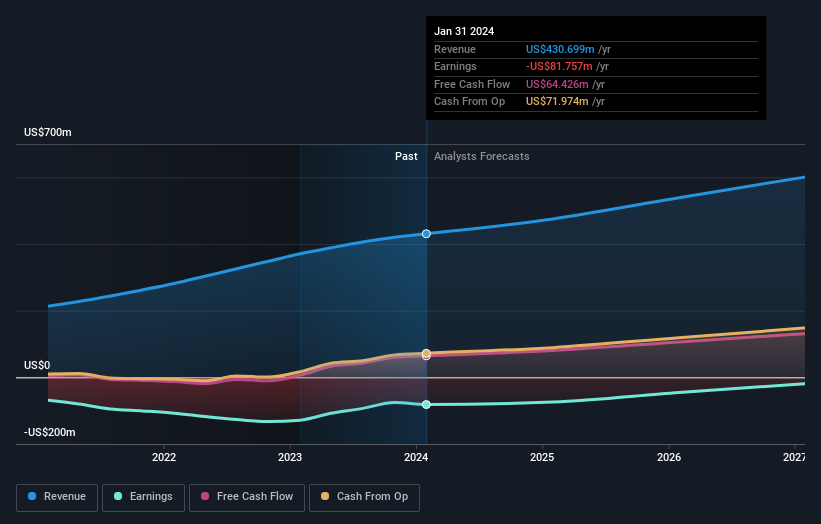
Task: Click the Free Cash Flow label in tooltip
Action: [x=472, y=84]
